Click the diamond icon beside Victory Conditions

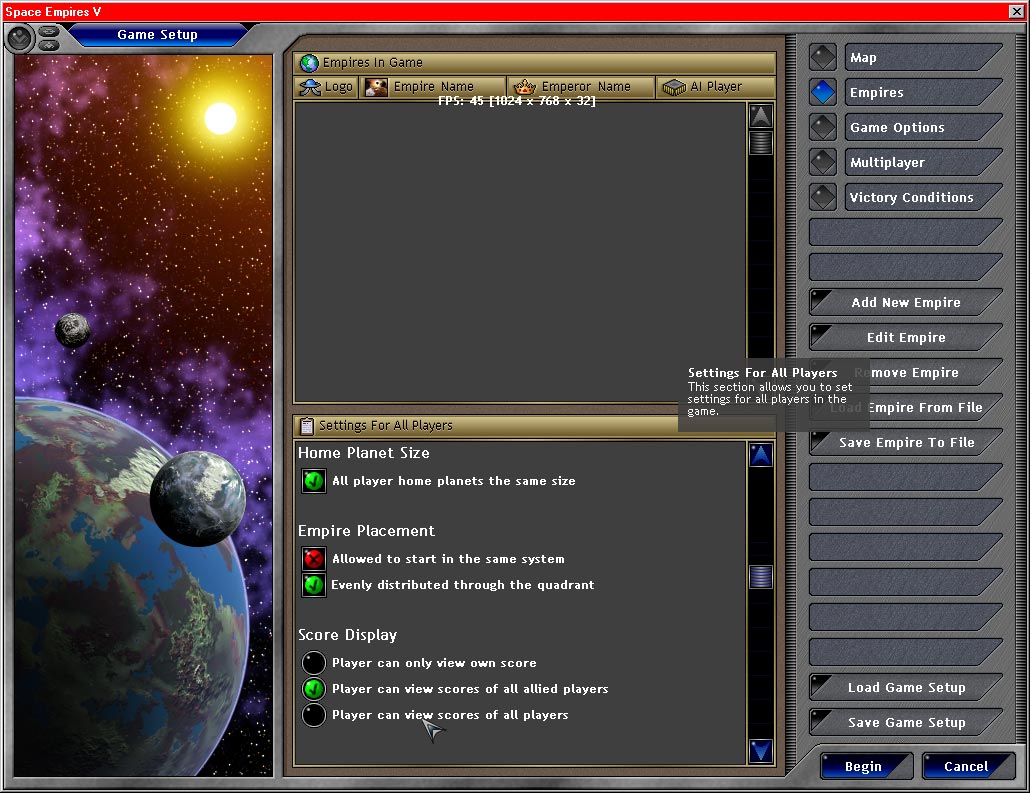[x=822, y=198]
